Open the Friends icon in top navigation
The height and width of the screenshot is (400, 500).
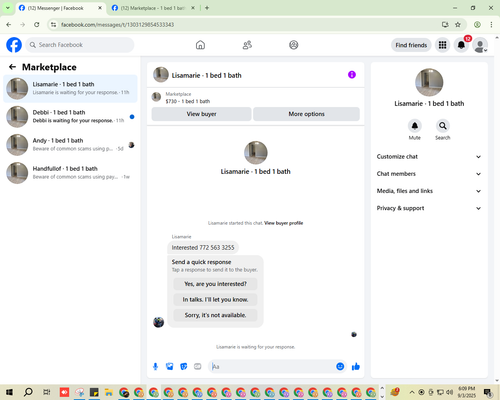point(247,45)
